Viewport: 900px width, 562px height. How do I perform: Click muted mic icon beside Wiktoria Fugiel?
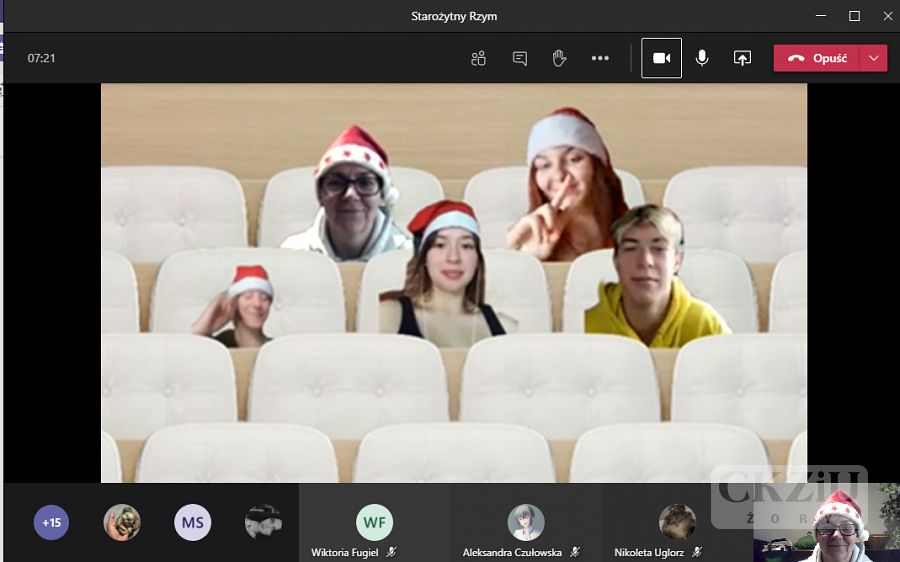pyautogui.click(x=392, y=552)
